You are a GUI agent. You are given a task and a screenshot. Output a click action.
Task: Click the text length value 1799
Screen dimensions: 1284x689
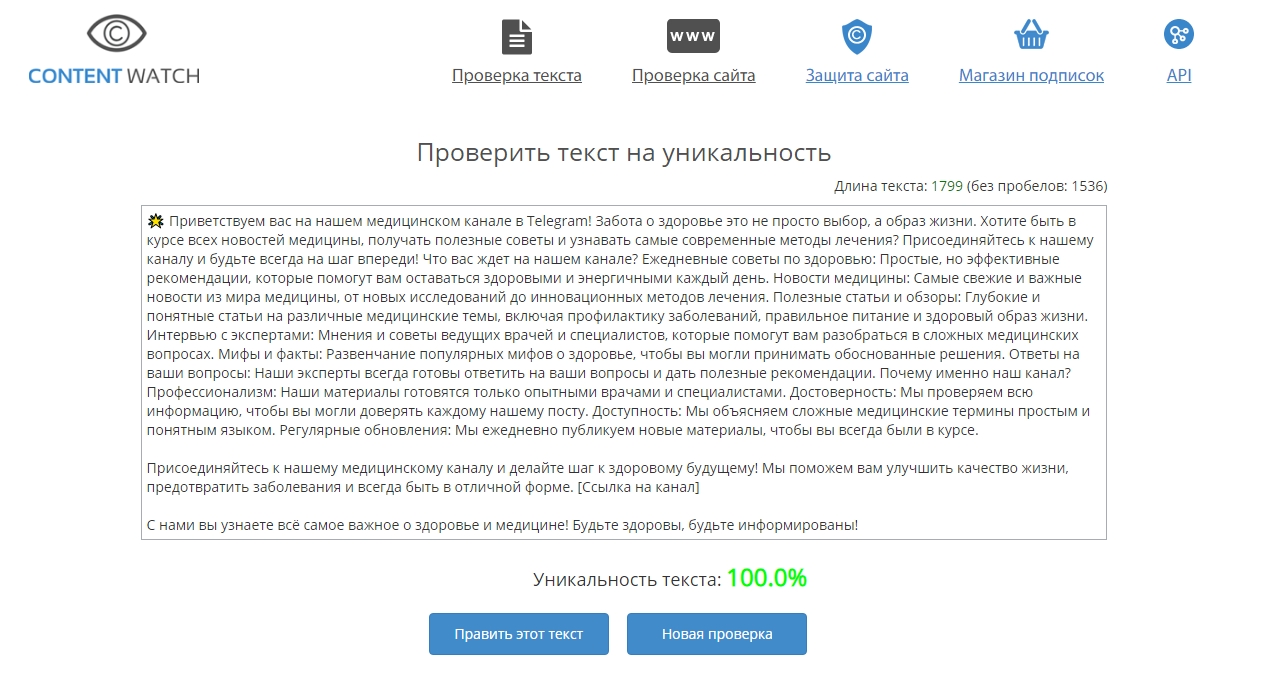pos(947,186)
